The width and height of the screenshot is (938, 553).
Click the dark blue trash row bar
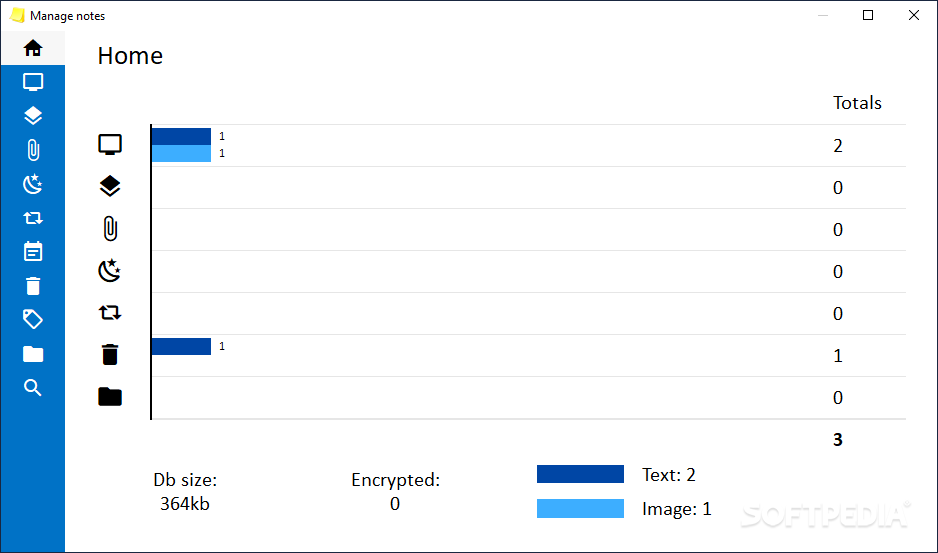click(x=181, y=347)
